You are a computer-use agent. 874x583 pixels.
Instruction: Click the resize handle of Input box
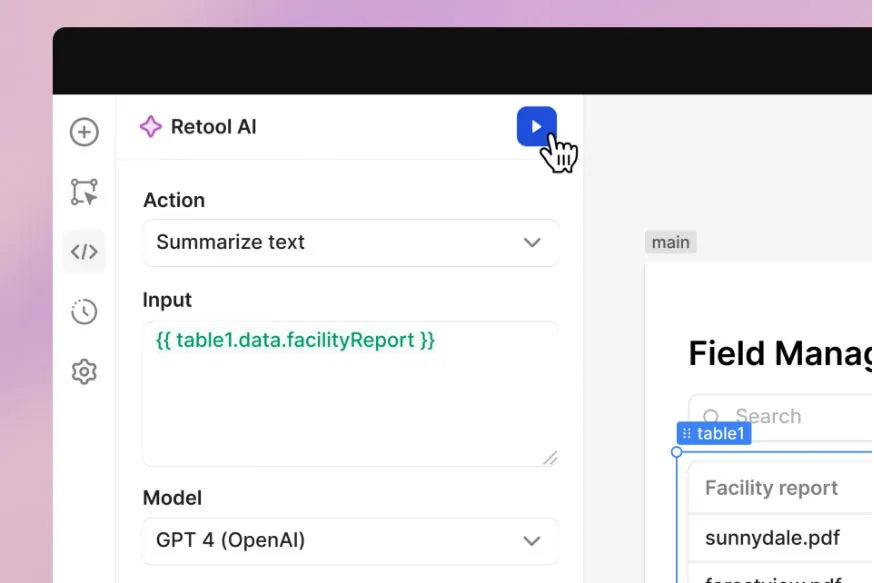pos(550,458)
